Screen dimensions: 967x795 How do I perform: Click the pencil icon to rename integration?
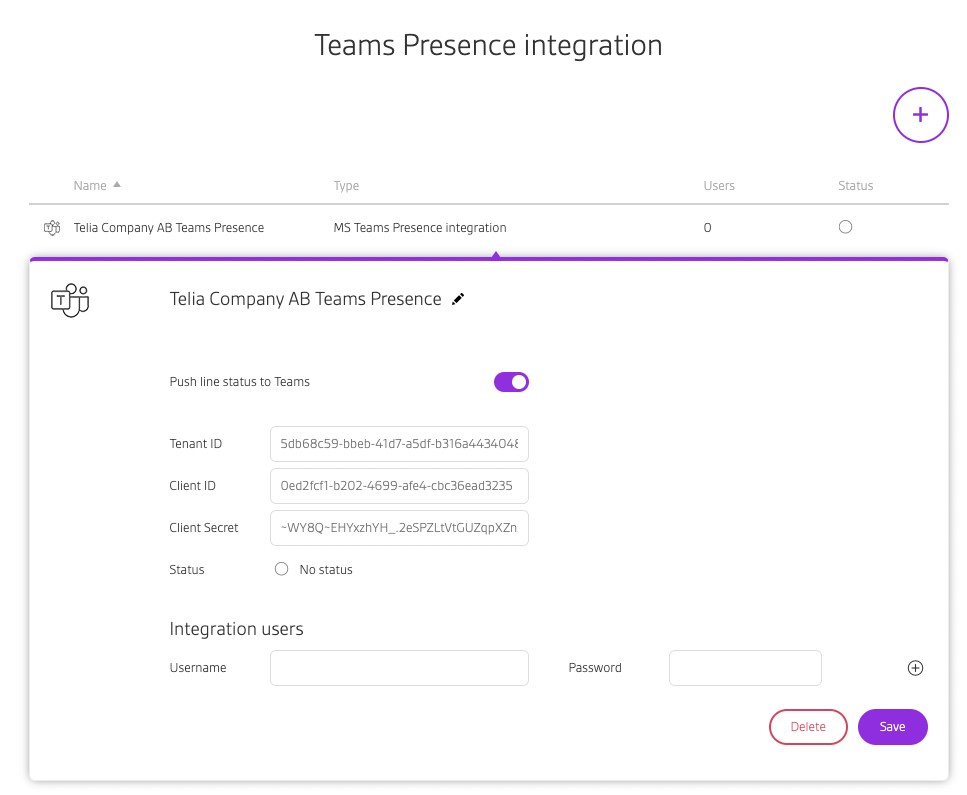click(x=458, y=299)
